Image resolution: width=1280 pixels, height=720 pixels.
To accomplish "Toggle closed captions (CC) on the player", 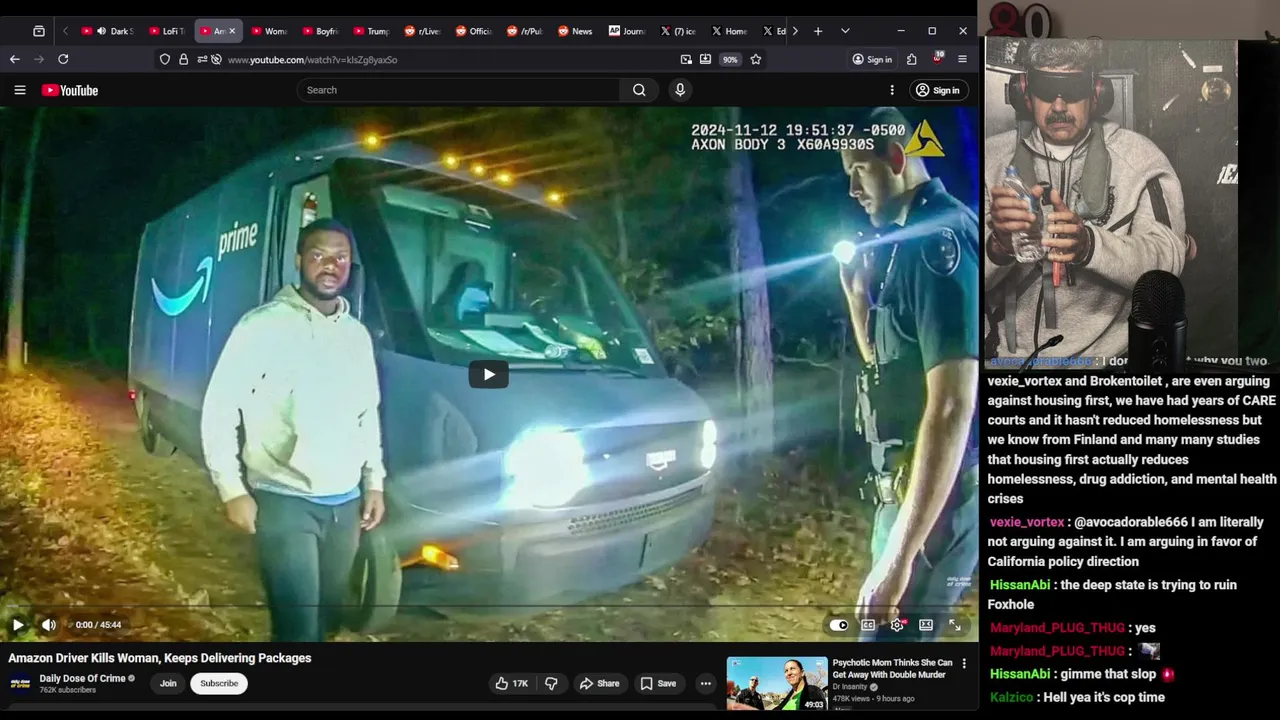I will coord(868,625).
